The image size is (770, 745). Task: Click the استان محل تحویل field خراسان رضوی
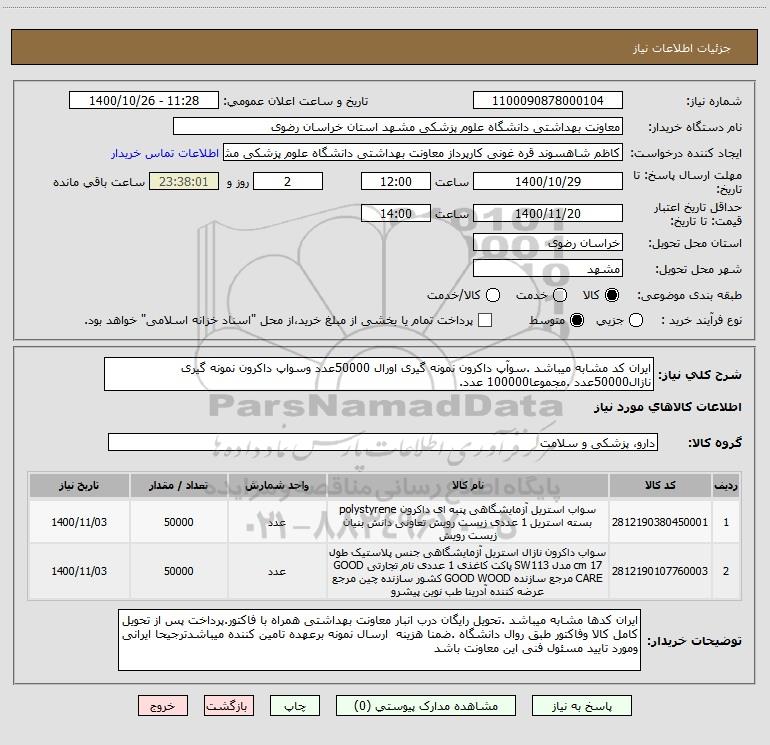point(548,242)
